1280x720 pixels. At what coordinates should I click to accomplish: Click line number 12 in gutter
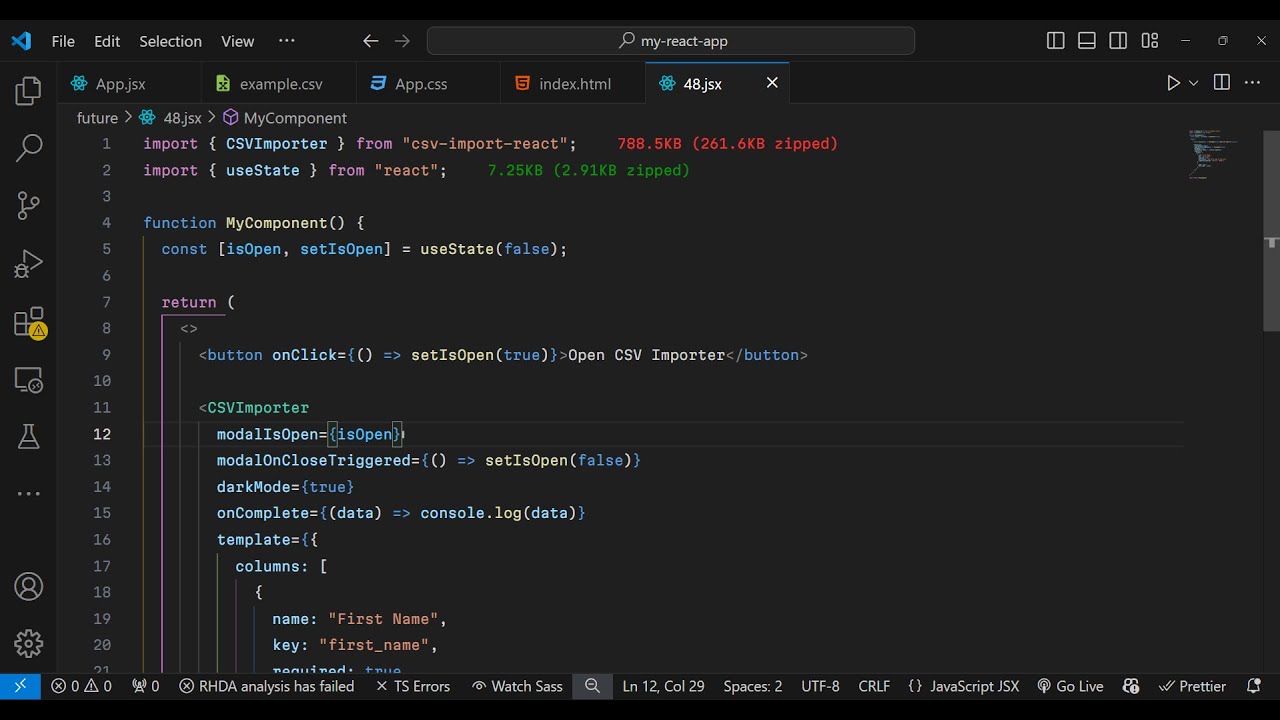[x=102, y=434]
